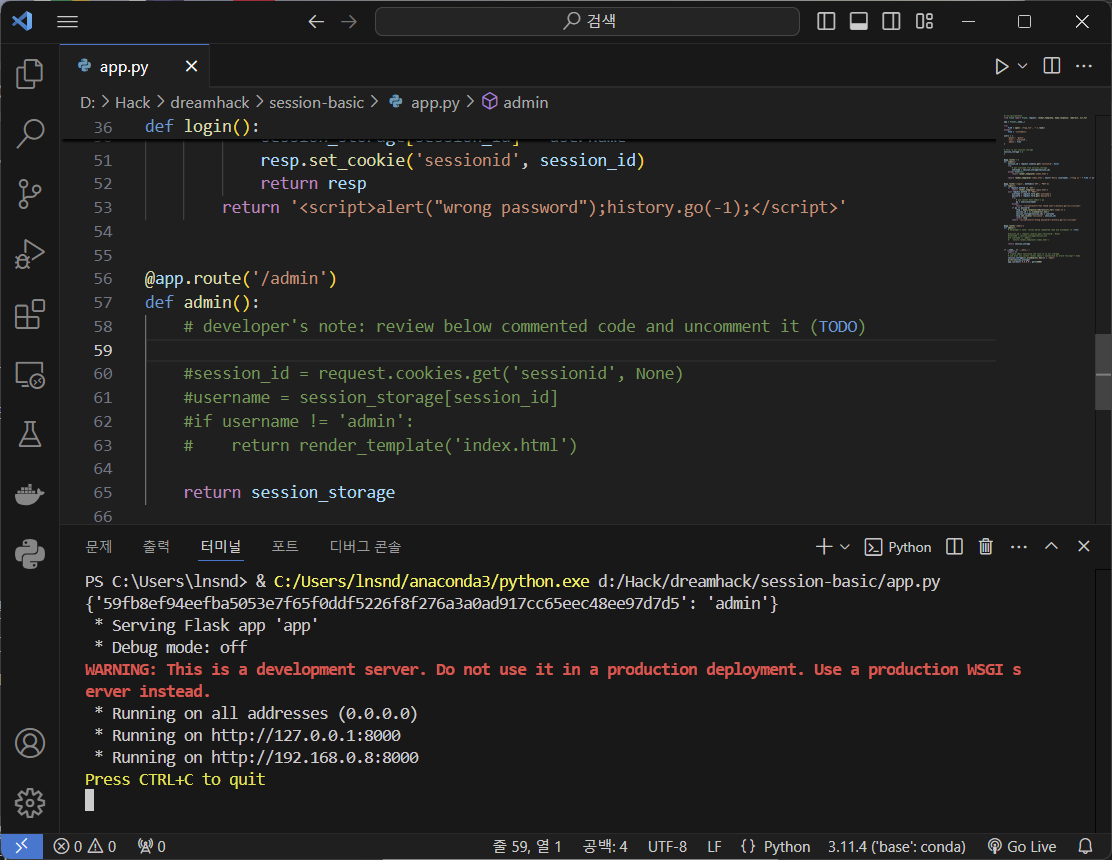Maximize the terminal panel with chevron
This screenshot has width=1112, height=860.
(1051, 546)
